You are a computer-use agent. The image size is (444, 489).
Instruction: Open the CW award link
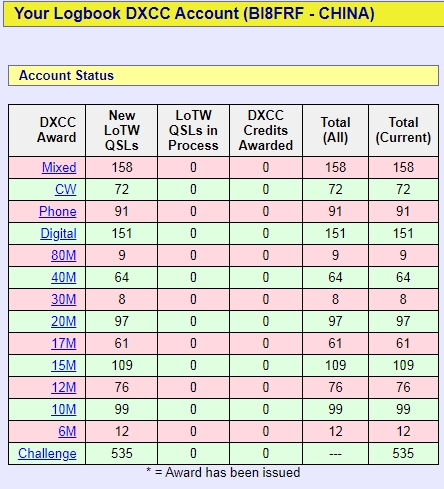[66, 189]
